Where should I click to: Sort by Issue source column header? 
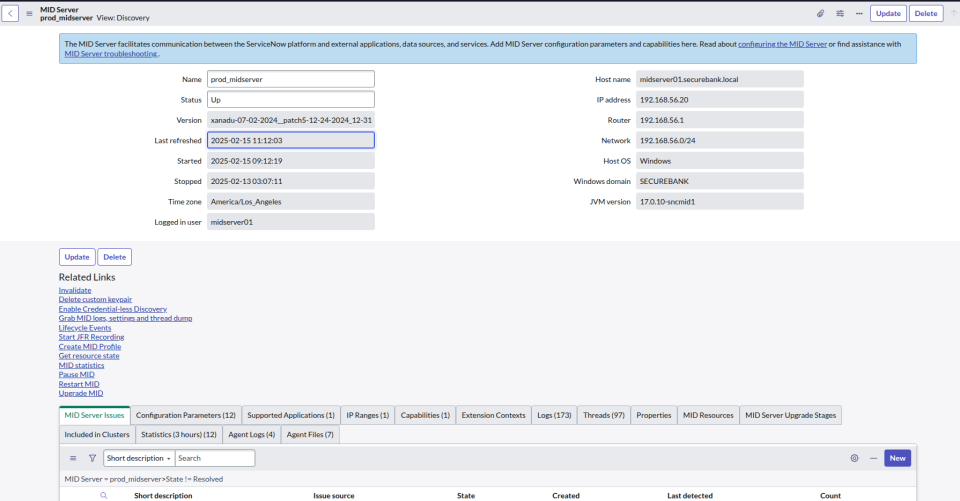tap(334, 495)
